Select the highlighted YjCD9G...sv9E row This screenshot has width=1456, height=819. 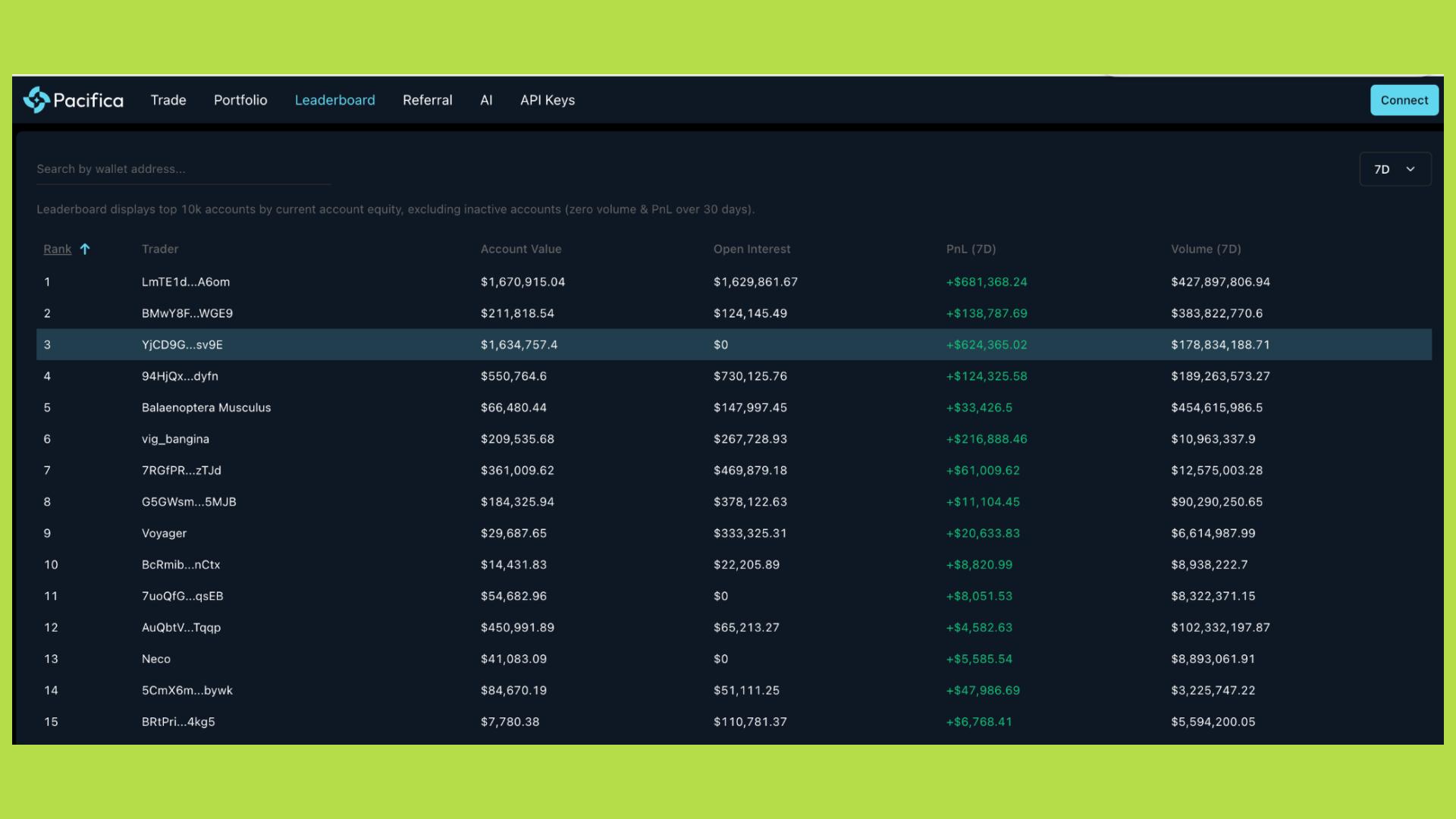point(182,345)
